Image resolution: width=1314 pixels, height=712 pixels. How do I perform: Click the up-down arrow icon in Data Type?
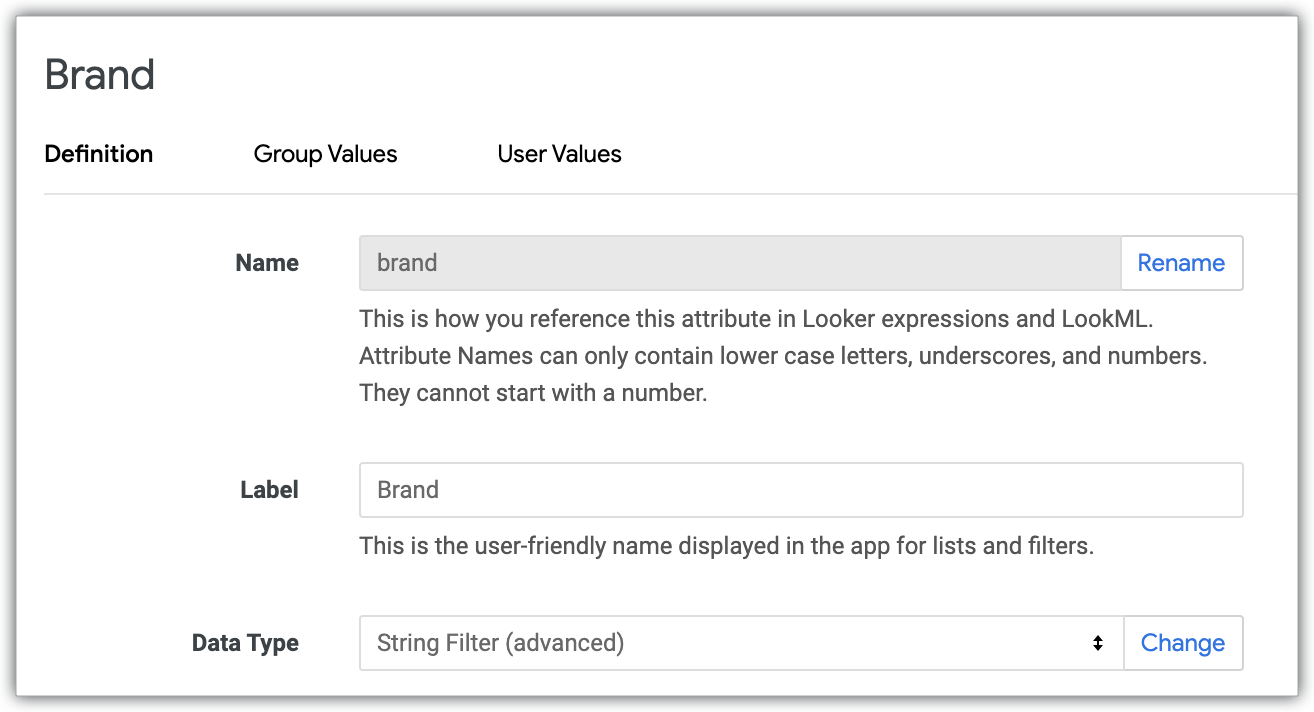point(1098,643)
